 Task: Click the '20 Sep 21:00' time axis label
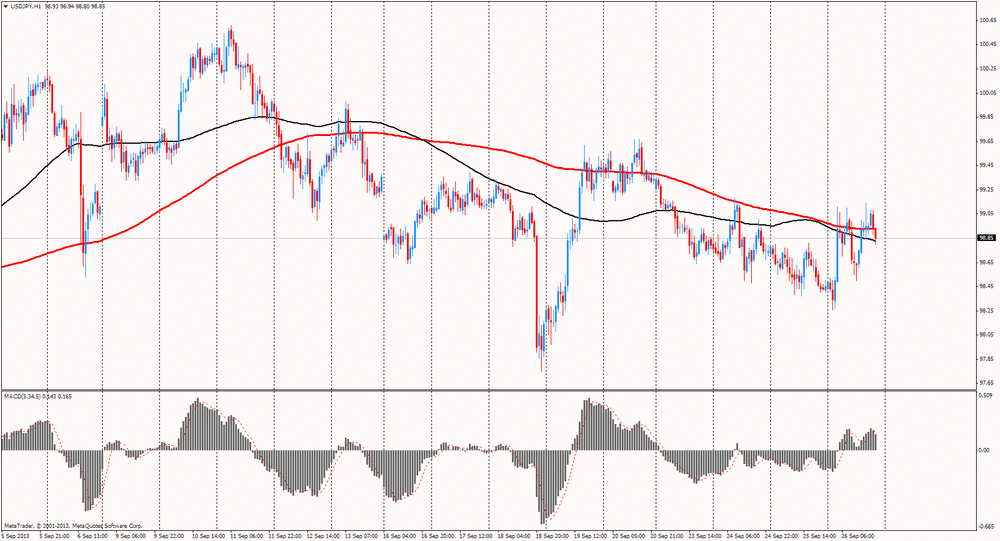click(667, 536)
